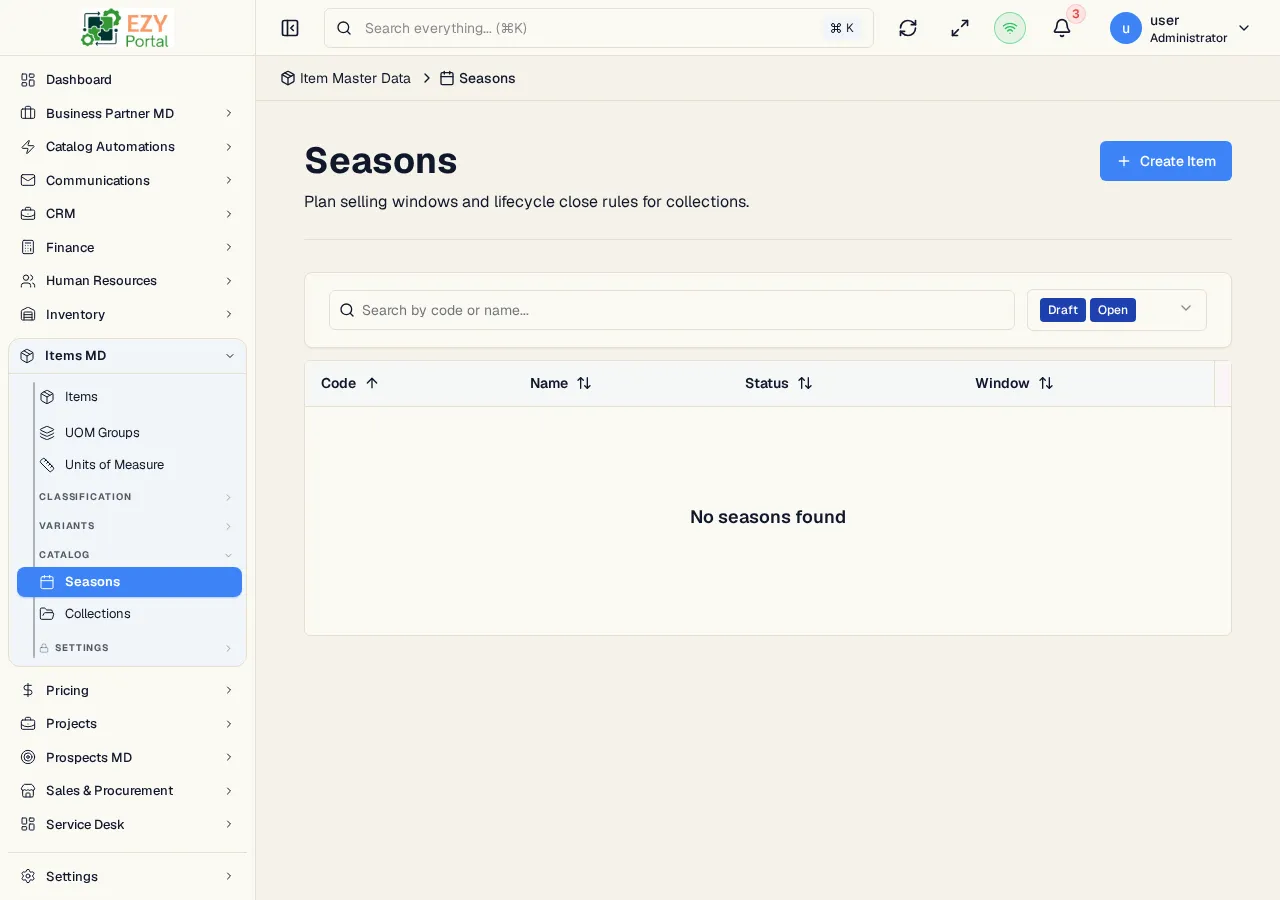Click the Draft filter tag
The width and height of the screenshot is (1280, 900).
1063,310
